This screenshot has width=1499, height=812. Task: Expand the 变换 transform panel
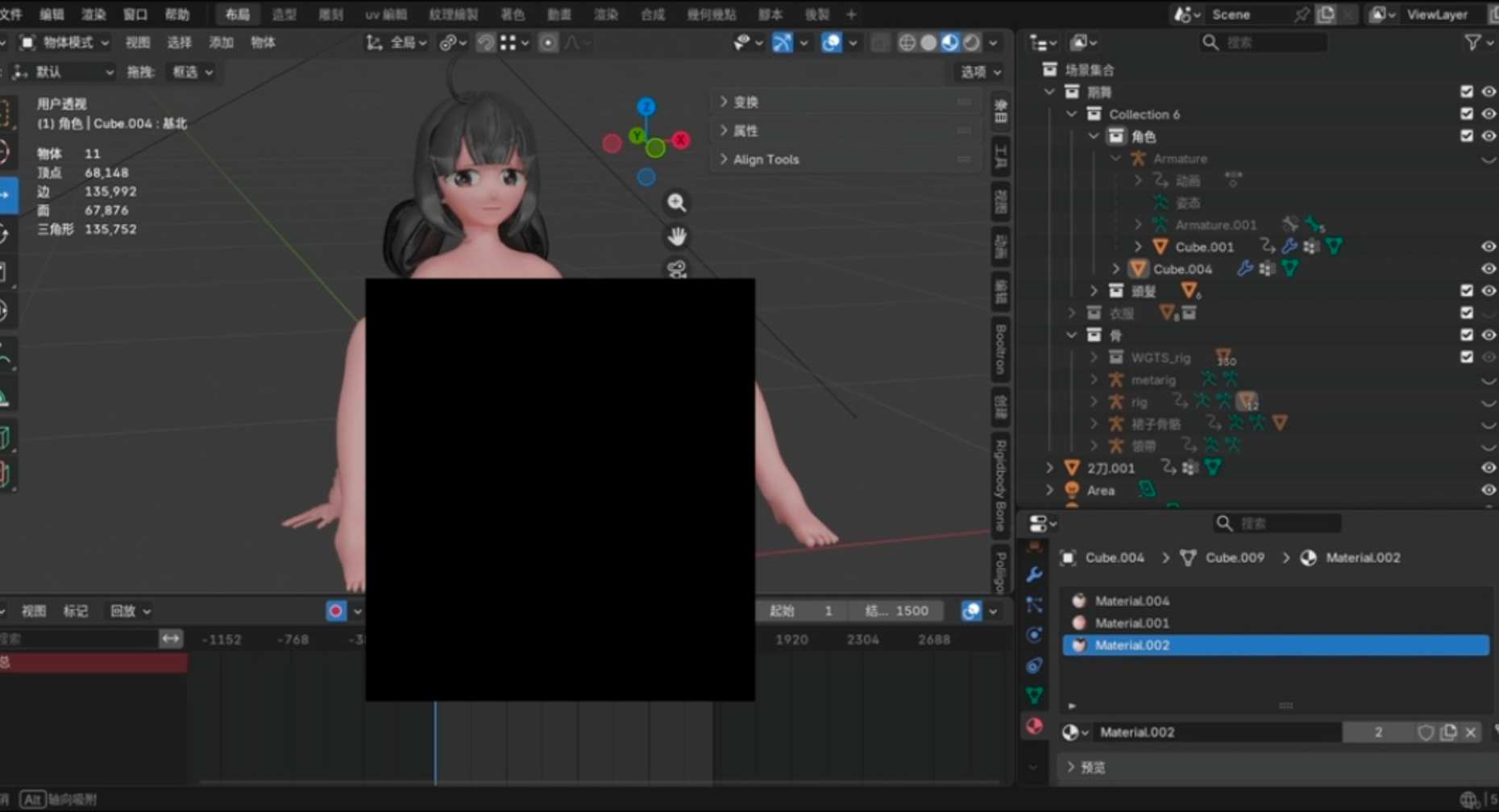pos(845,102)
